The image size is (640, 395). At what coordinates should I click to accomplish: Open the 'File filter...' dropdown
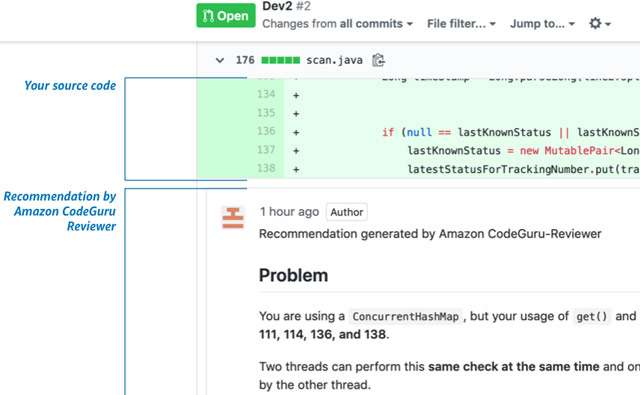[461, 24]
